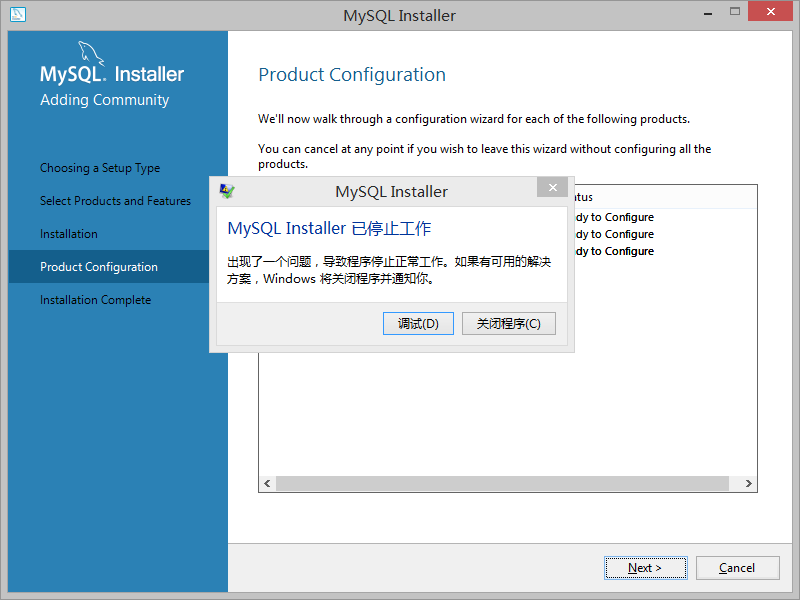The width and height of the screenshot is (800, 600).
Task: Select the Installation step
Action: [x=69, y=234]
